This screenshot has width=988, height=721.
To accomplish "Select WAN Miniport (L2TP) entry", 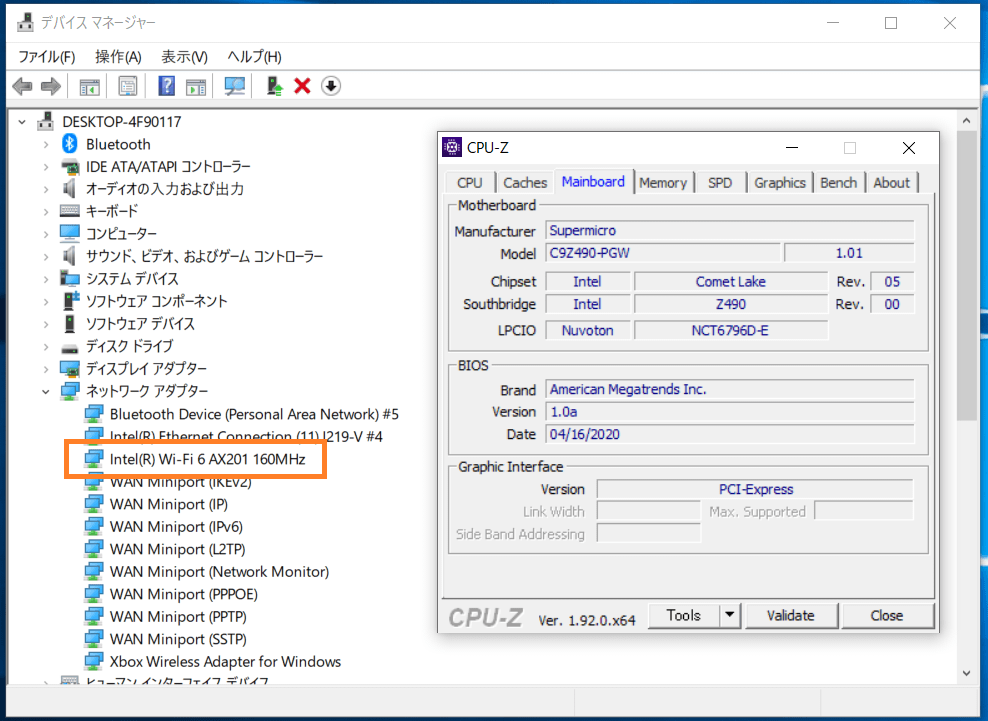I will (177, 549).
